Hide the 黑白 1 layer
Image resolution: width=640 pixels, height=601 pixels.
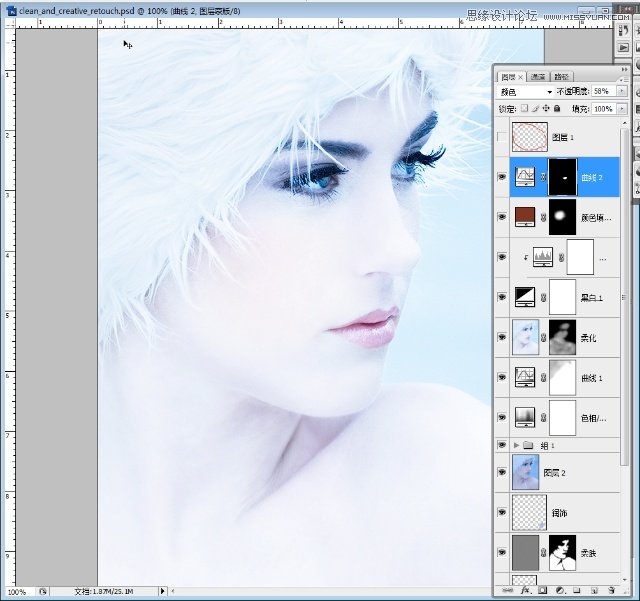pos(502,297)
